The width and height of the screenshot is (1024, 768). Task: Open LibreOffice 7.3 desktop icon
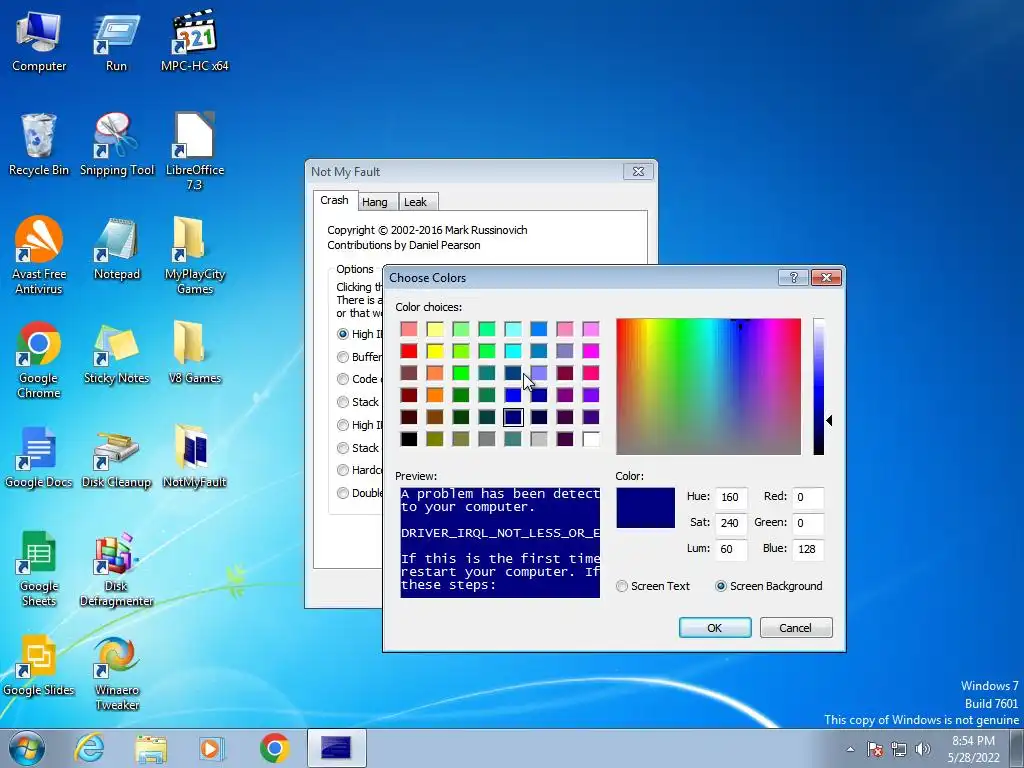(x=195, y=151)
